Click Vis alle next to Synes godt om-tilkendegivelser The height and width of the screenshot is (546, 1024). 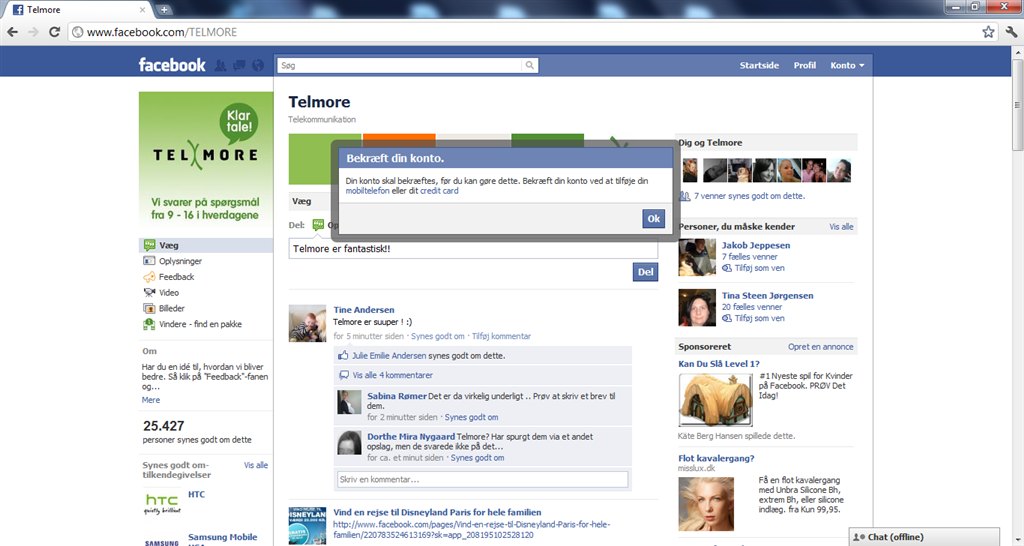[256, 465]
